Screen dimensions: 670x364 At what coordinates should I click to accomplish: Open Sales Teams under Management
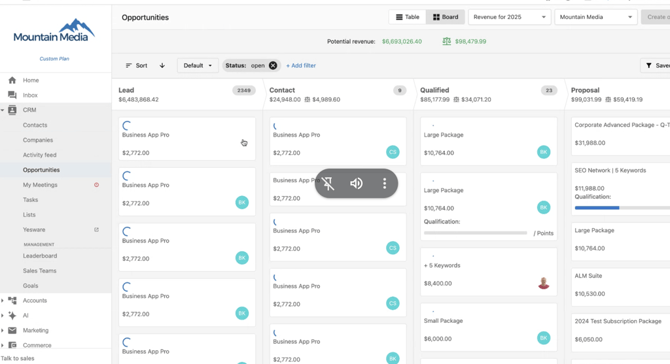[40, 271]
